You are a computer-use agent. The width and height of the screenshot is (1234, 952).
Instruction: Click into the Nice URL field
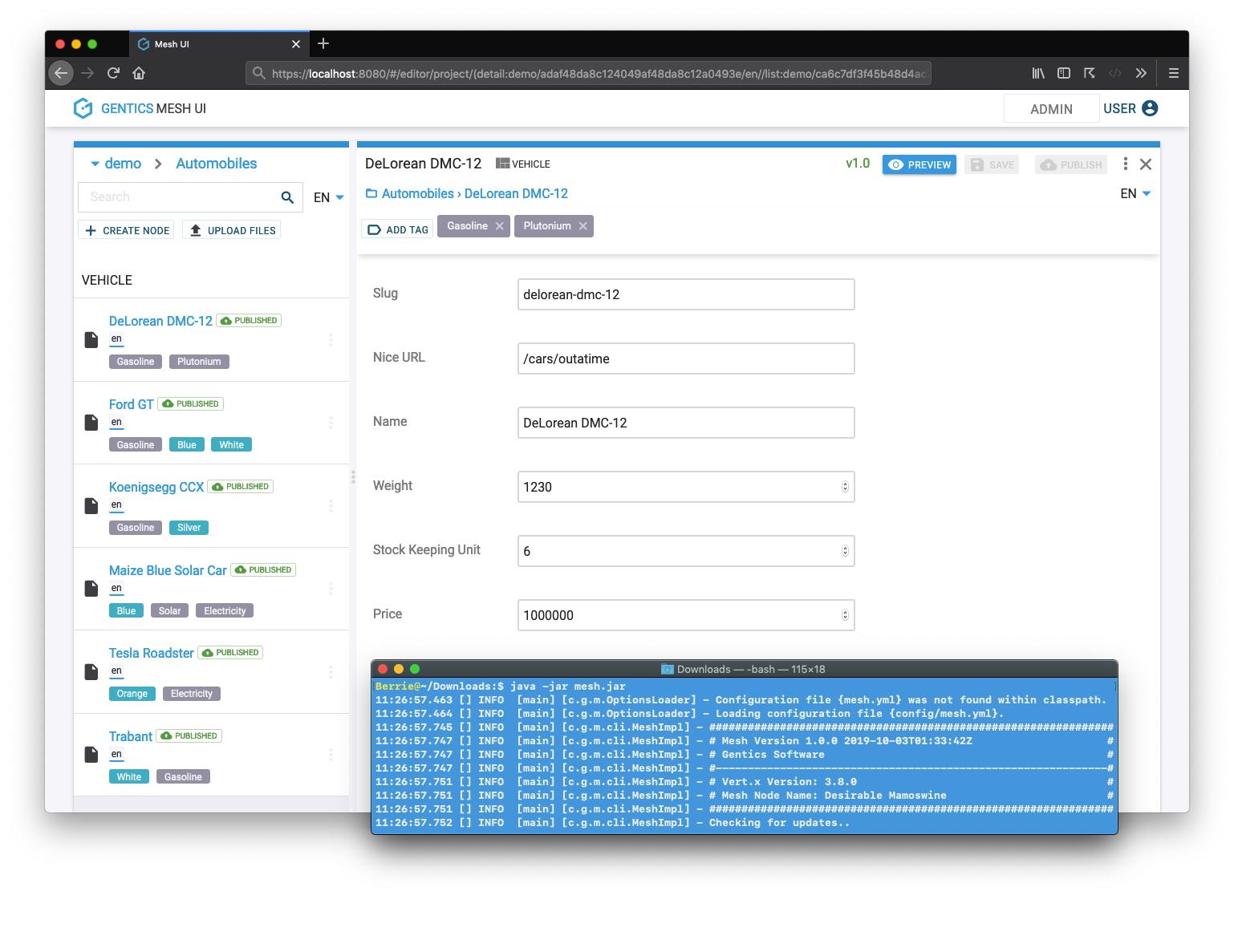tap(686, 359)
